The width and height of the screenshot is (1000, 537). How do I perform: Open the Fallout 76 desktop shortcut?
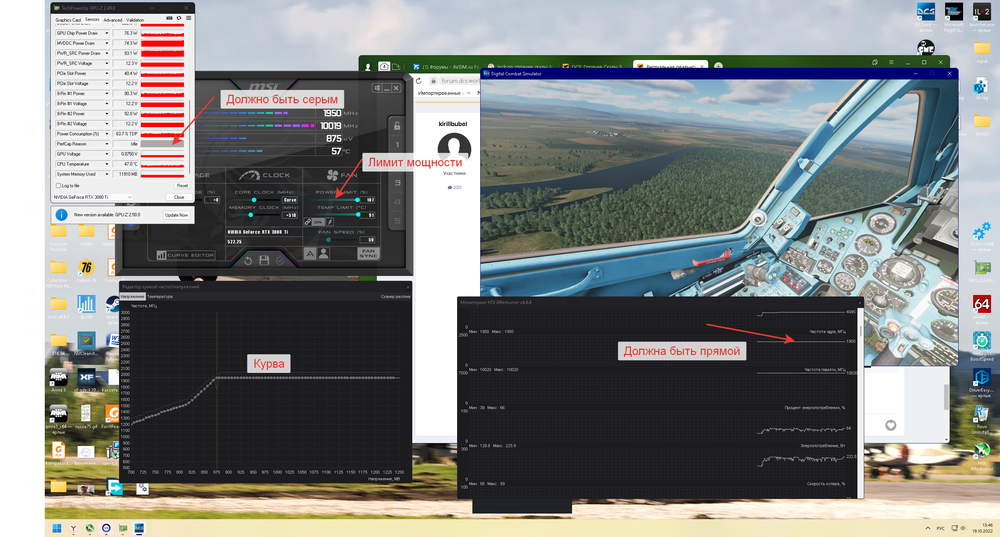pos(86,271)
